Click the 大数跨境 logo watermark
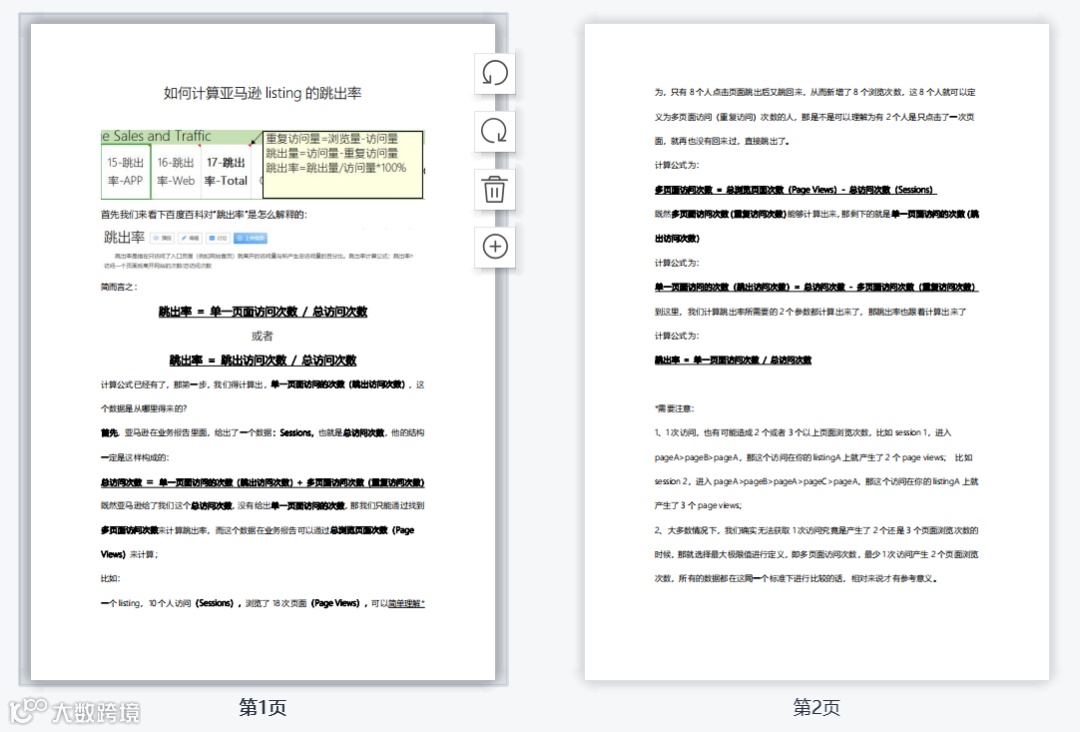Viewport: 1080px width, 732px height. click(x=73, y=712)
